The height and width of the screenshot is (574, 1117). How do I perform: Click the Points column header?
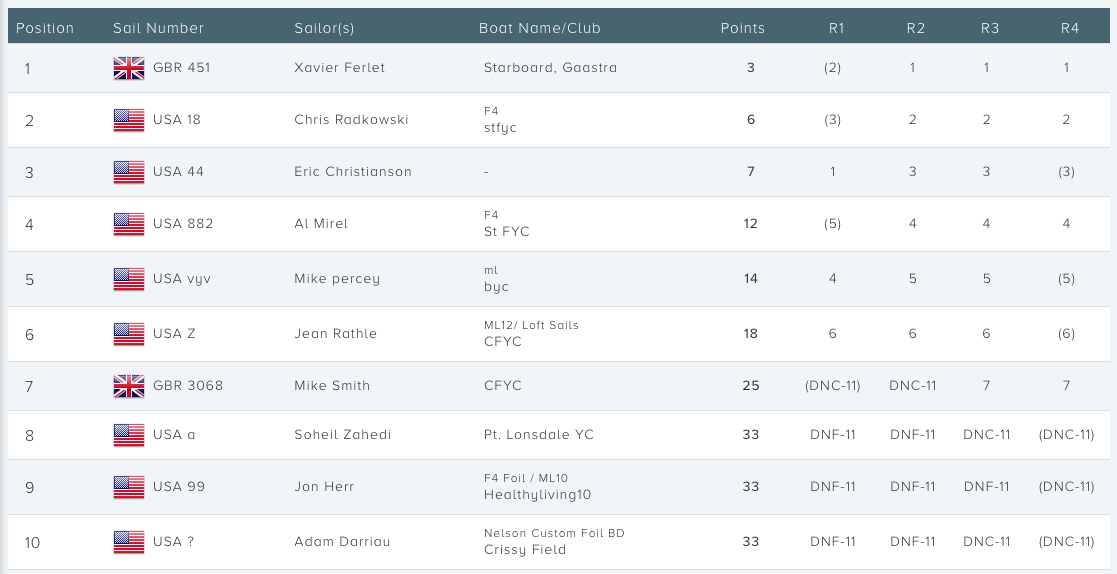742,28
